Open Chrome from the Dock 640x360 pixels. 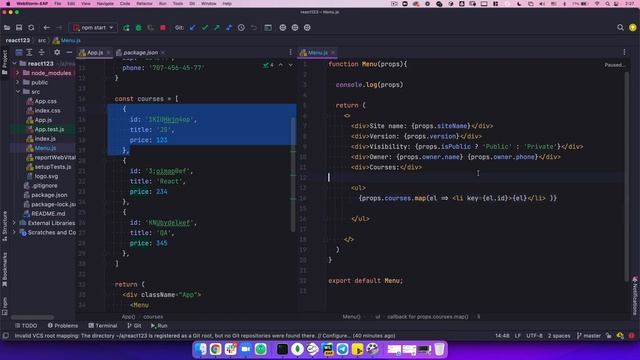pos(216,349)
